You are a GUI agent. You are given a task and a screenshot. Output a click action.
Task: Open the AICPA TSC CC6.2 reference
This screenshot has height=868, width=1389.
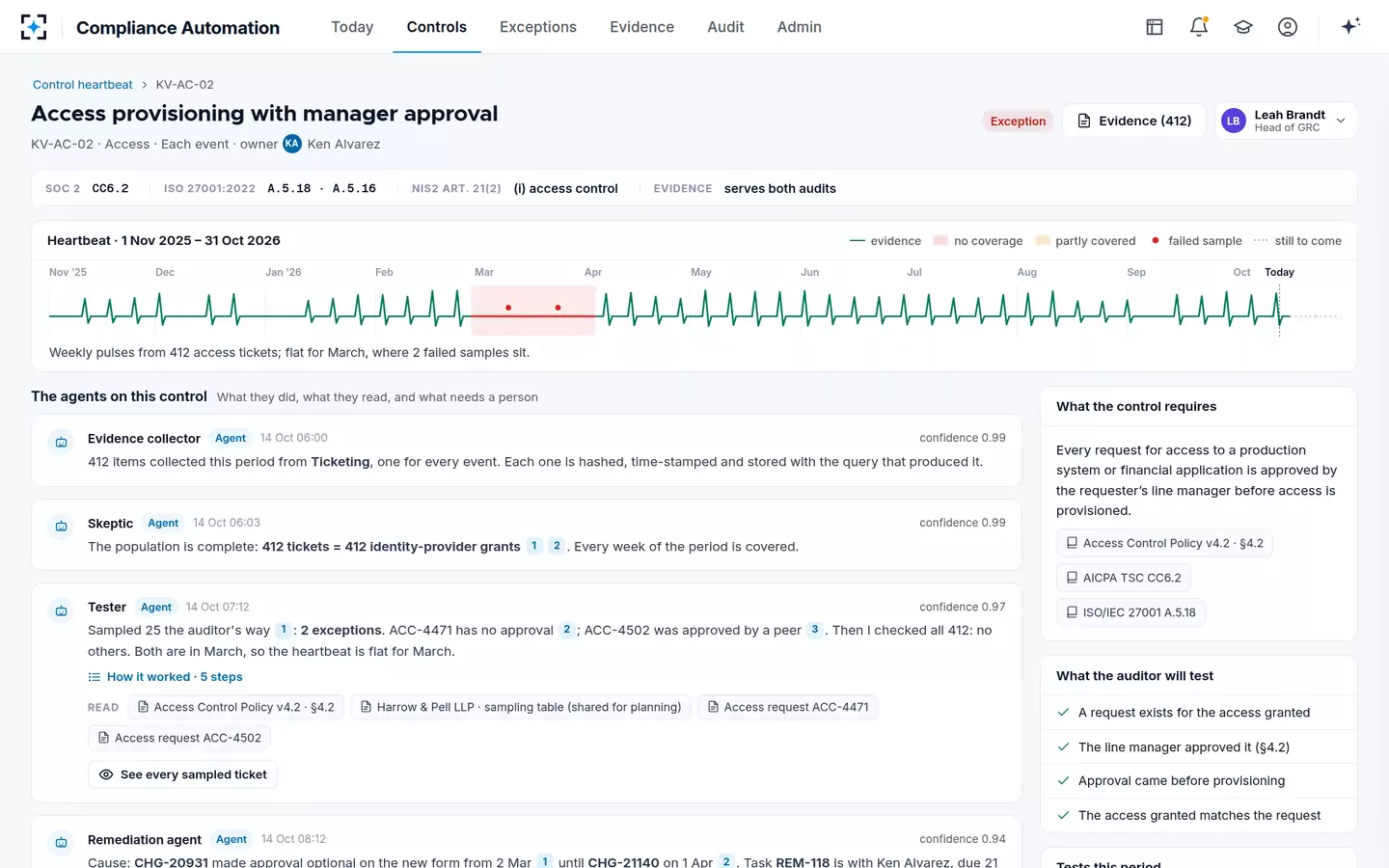click(1124, 578)
